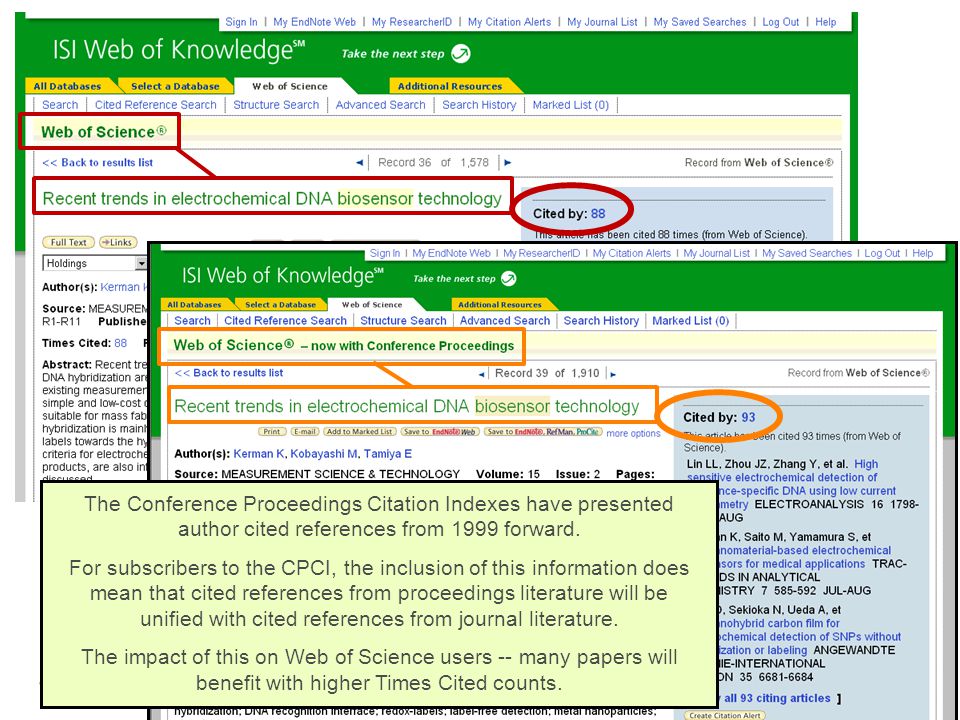Click the Take the next step arrow icon in front window

click(508, 279)
